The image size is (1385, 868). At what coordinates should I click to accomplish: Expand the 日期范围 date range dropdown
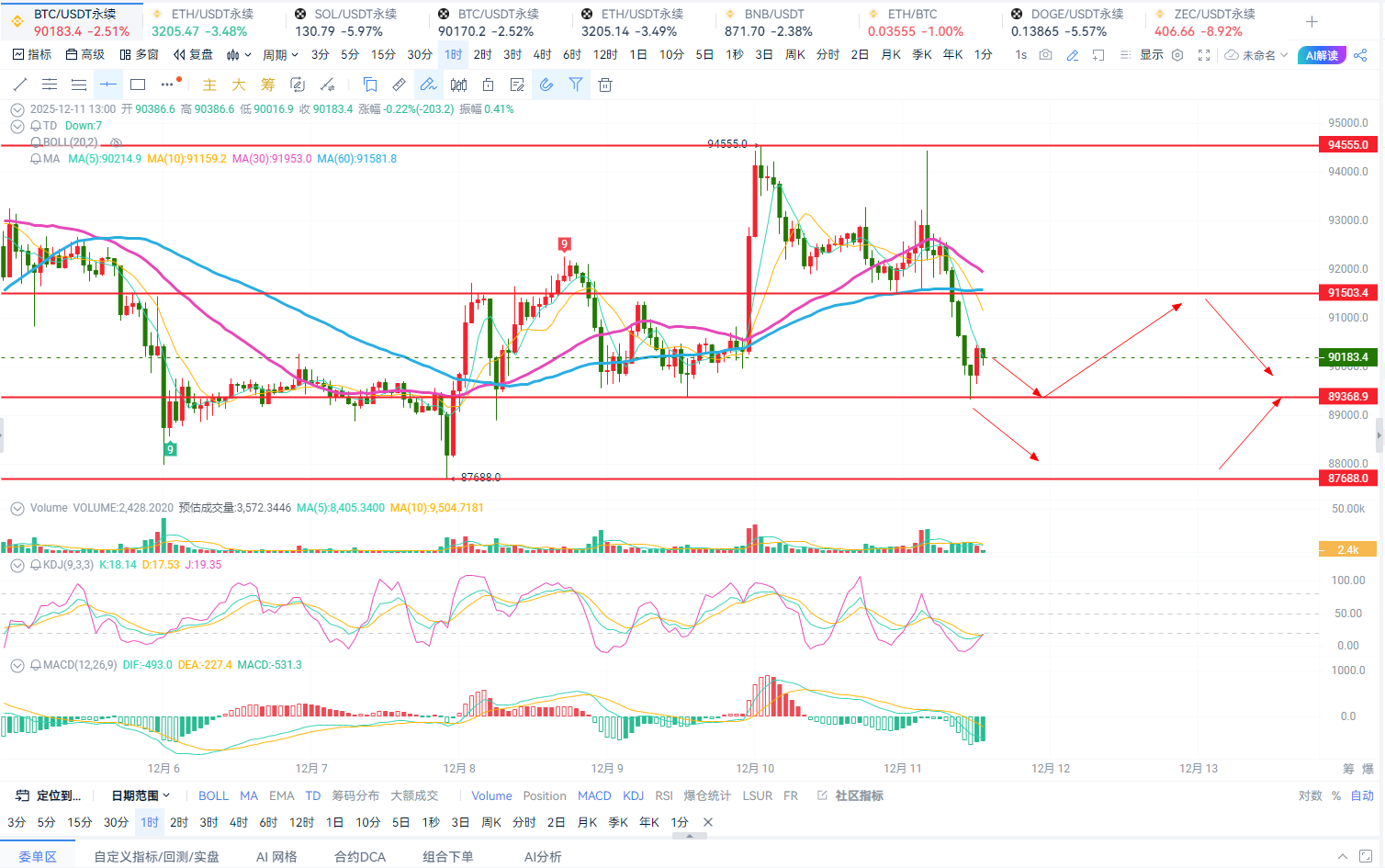tap(141, 795)
